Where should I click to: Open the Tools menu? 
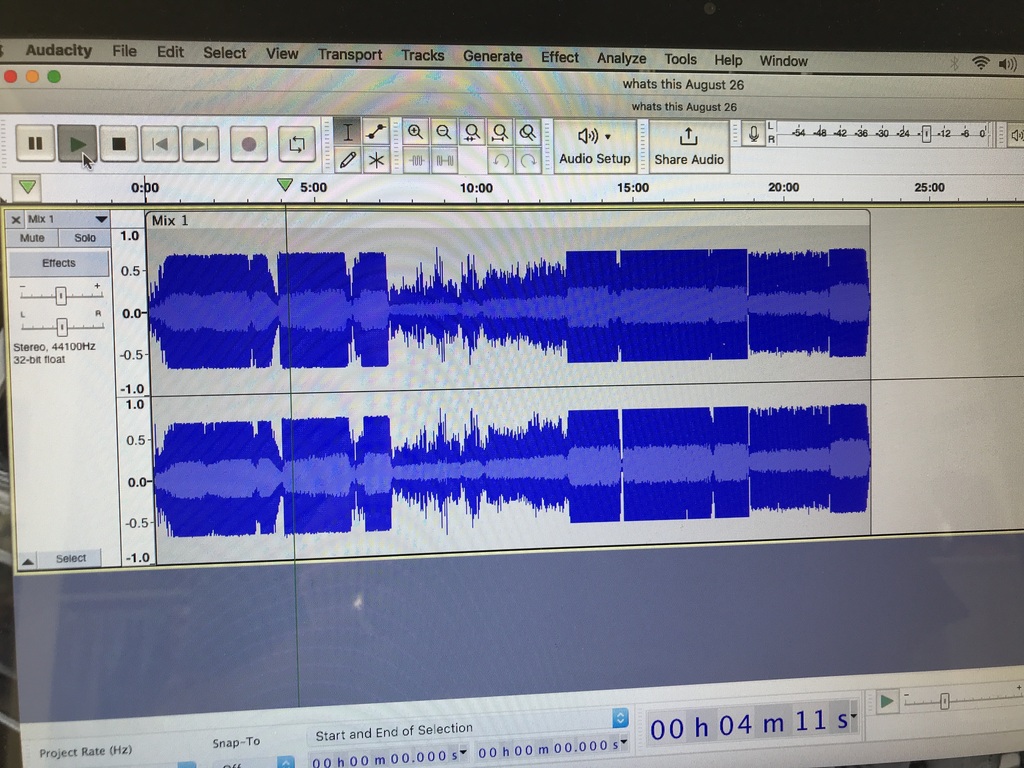680,59
